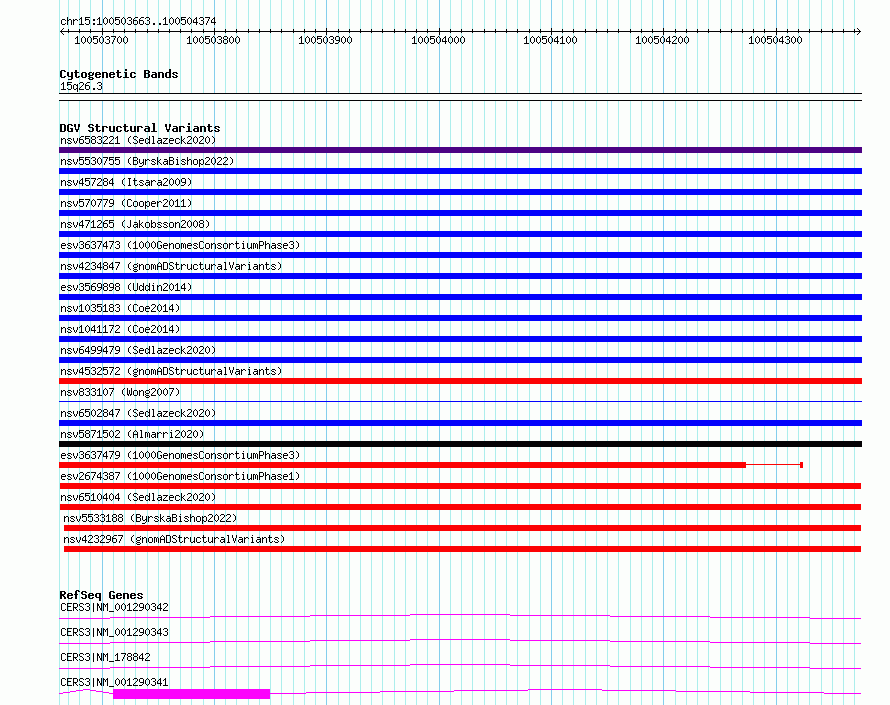The image size is (890, 705).
Task: Open variant nsv6502847 (Sedlazeck2020) label
Action: 138,413
